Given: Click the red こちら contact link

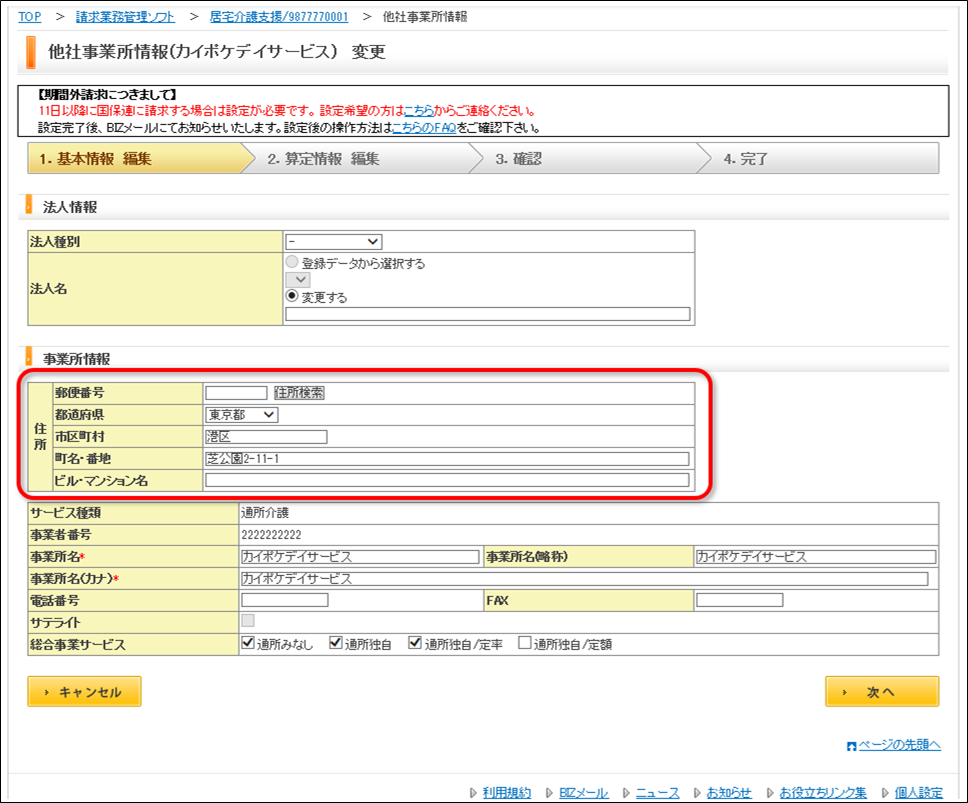Looking at the screenshot, I should tap(419, 111).
